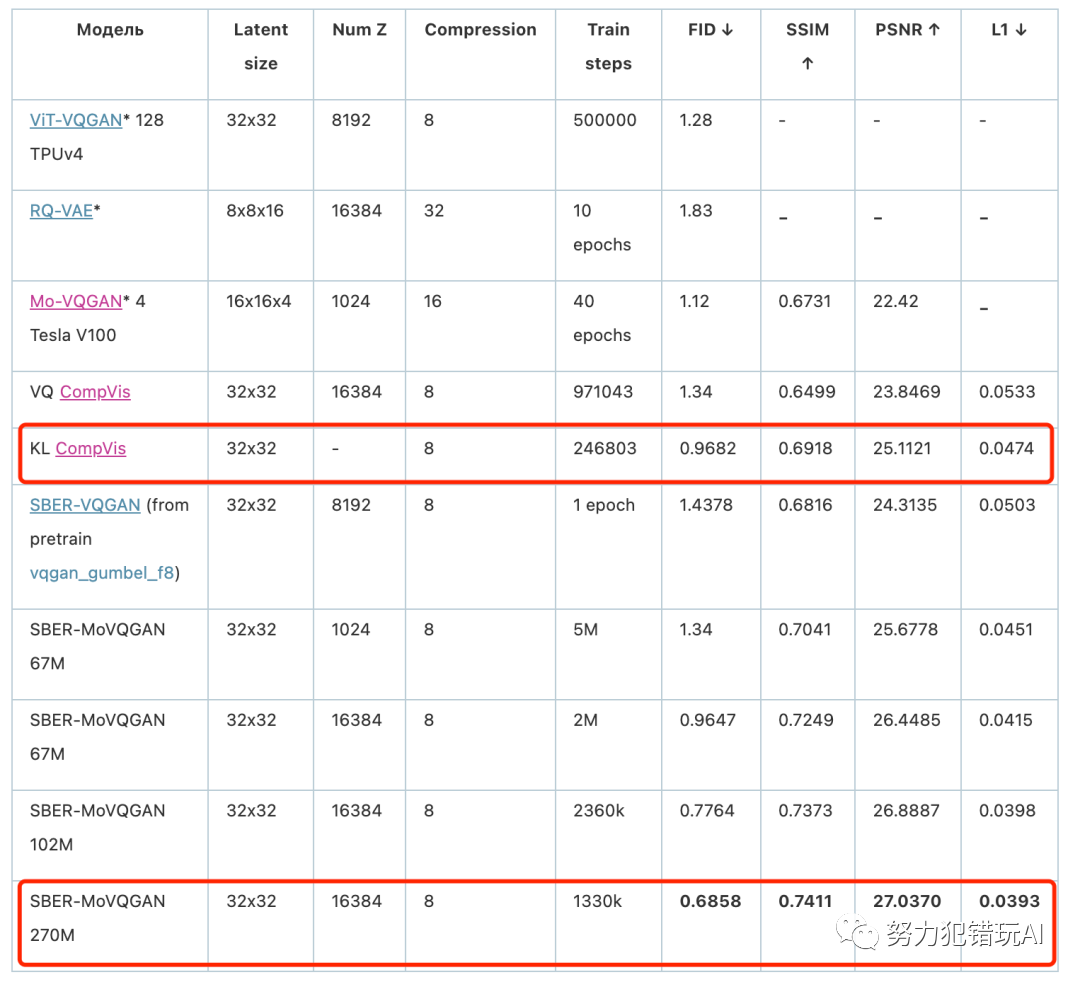Select FID value 1.12

[x=694, y=302]
